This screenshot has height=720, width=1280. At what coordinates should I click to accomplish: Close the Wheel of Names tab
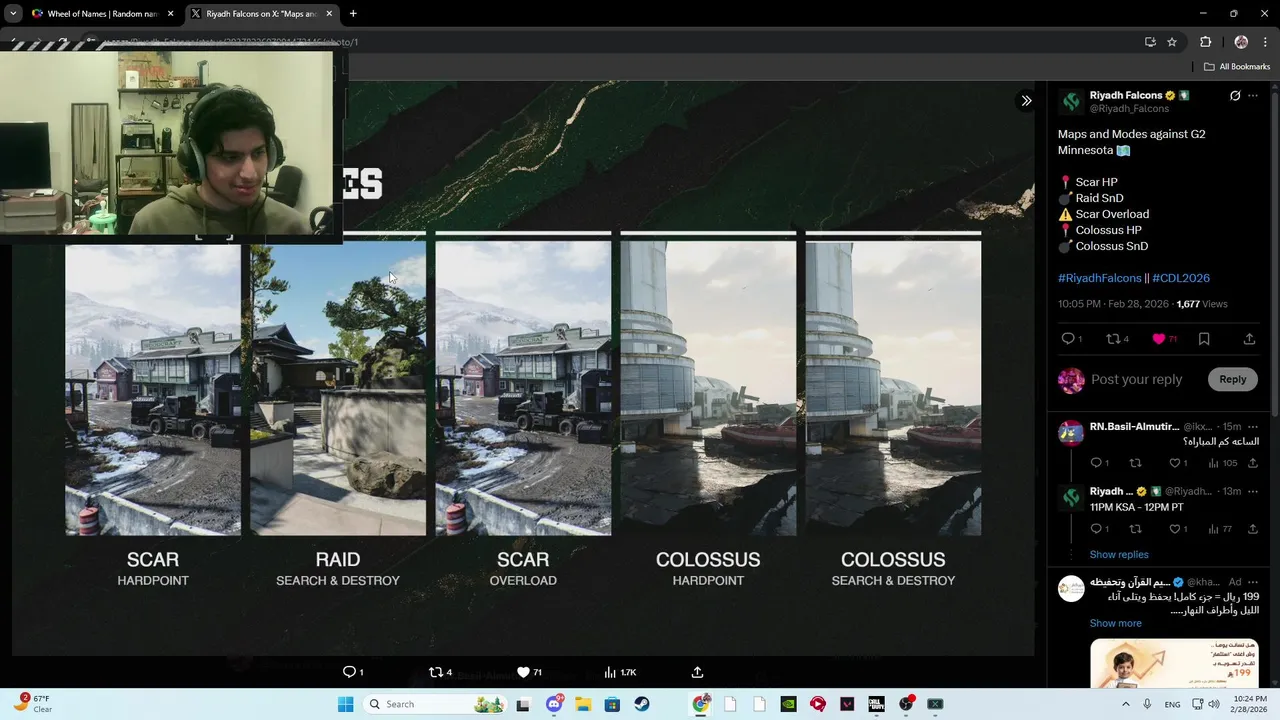pyautogui.click(x=170, y=14)
